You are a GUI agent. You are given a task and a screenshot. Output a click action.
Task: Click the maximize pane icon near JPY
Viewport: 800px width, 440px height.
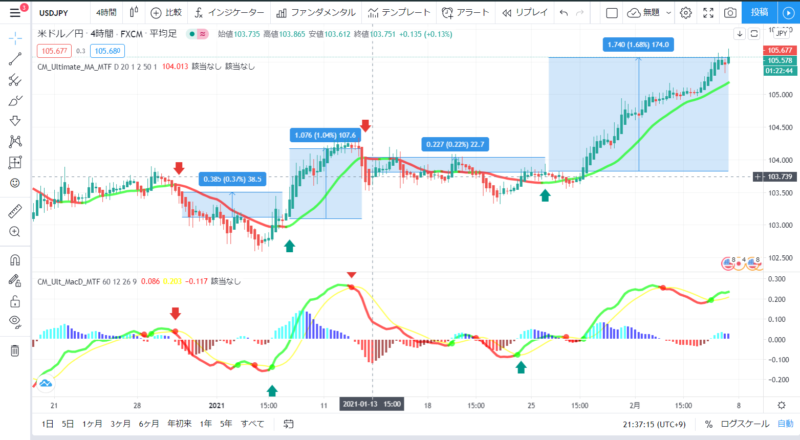tap(754, 34)
